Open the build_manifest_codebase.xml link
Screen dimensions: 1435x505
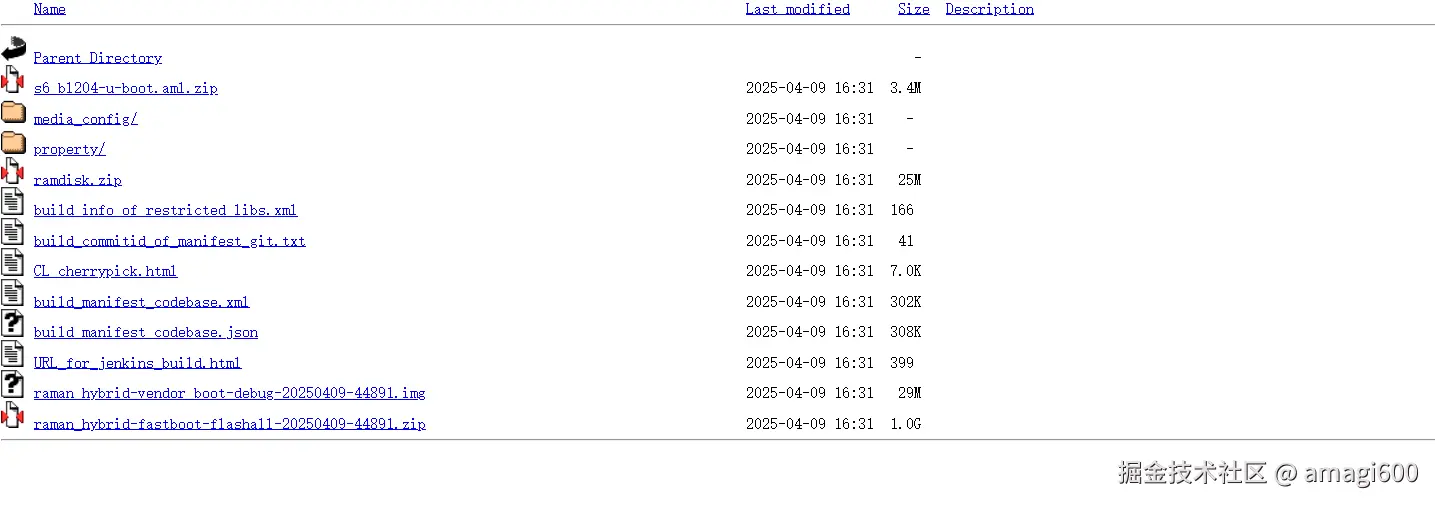[x=141, y=302]
